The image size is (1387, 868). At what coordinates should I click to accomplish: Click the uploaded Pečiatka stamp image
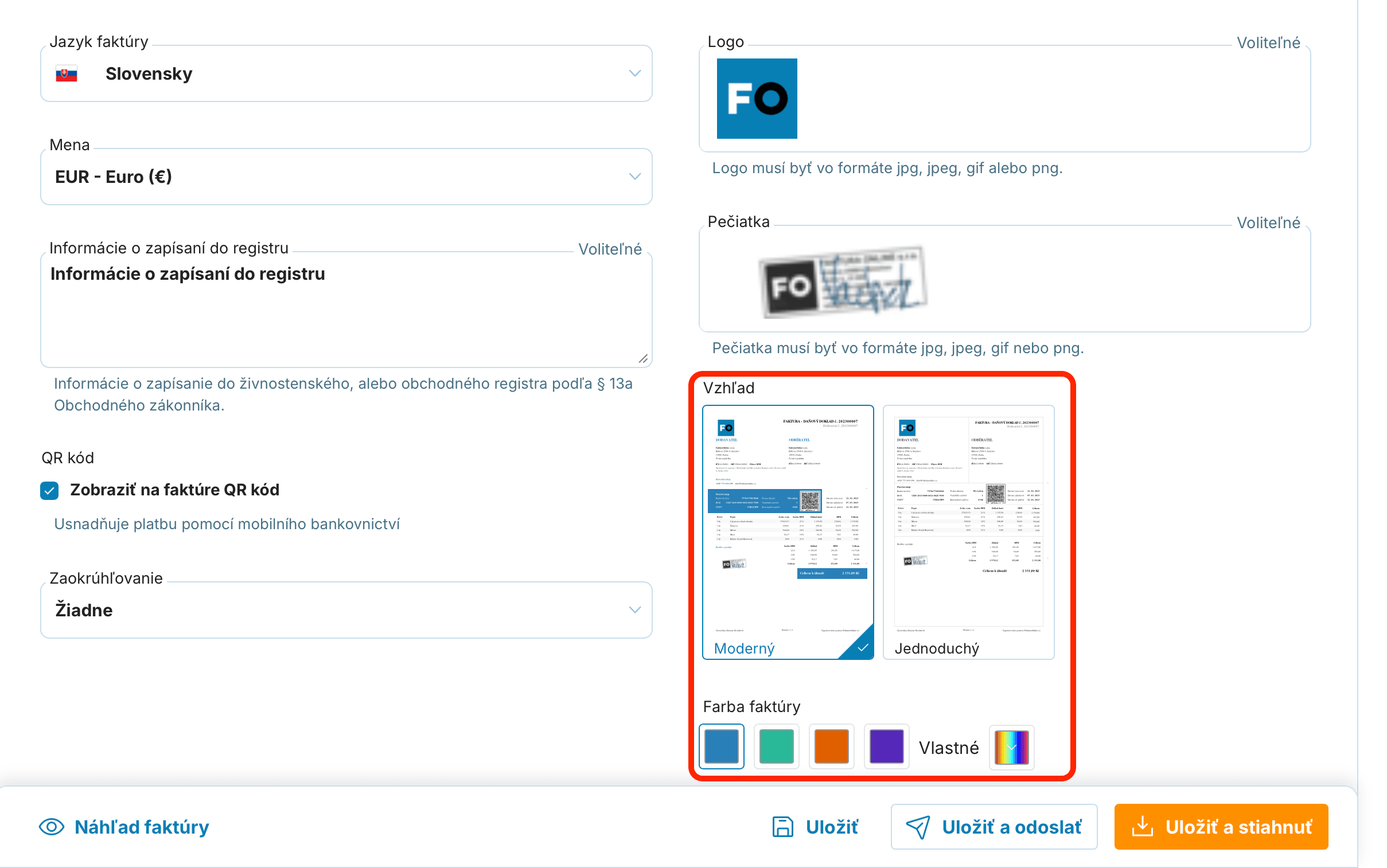[x=843, y=283]
